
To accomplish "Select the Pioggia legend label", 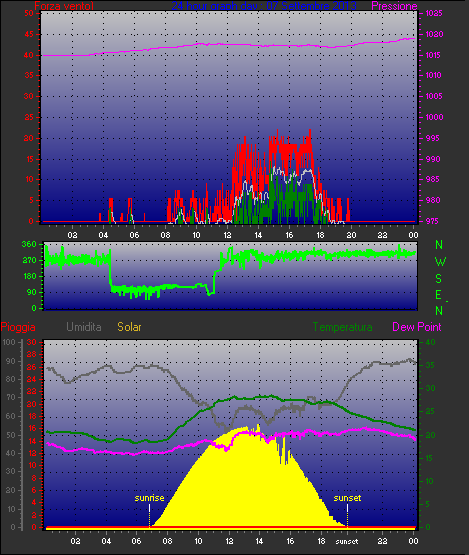I will tap(18, 327).
